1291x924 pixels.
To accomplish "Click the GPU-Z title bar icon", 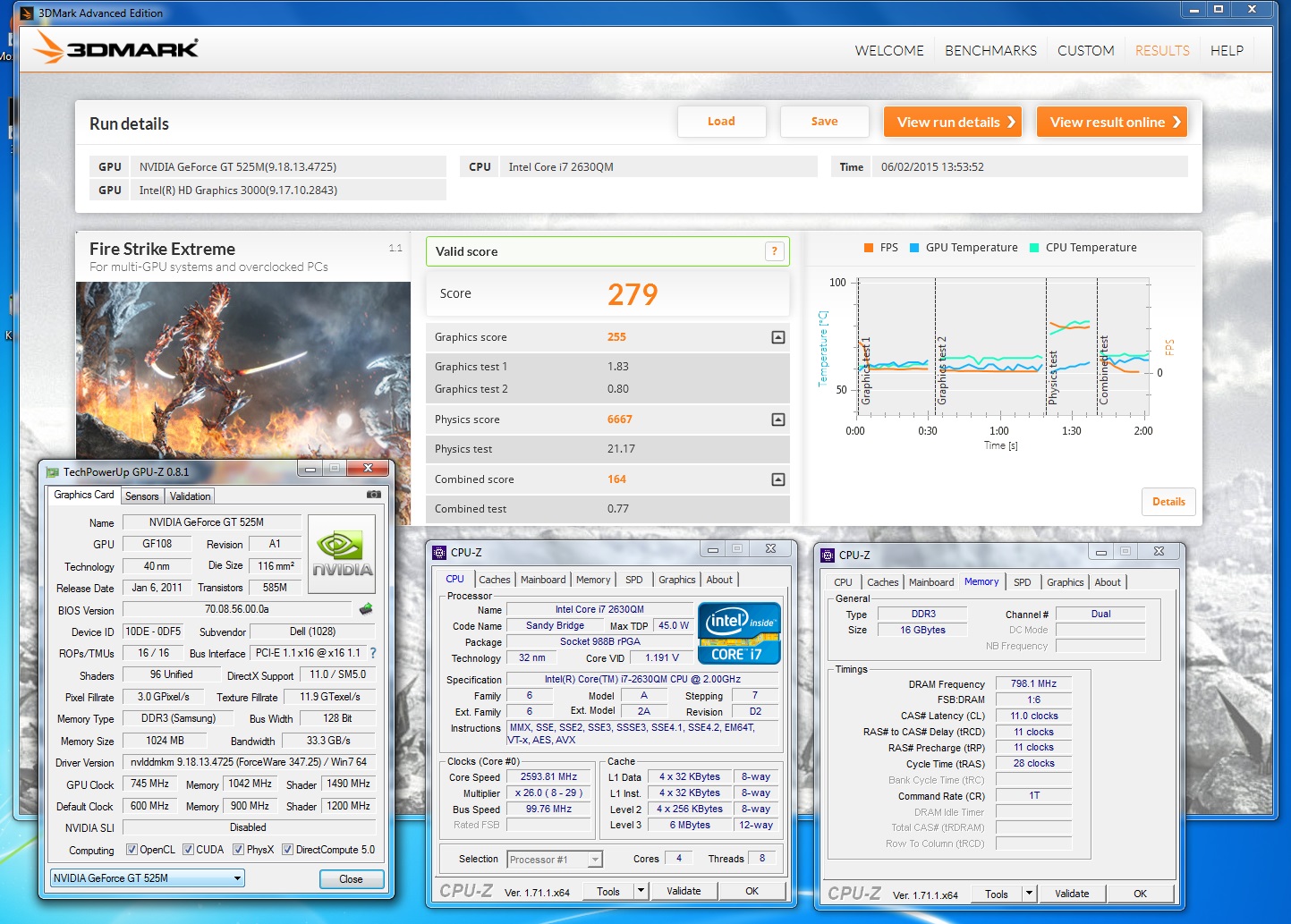I will coord(53,471).
